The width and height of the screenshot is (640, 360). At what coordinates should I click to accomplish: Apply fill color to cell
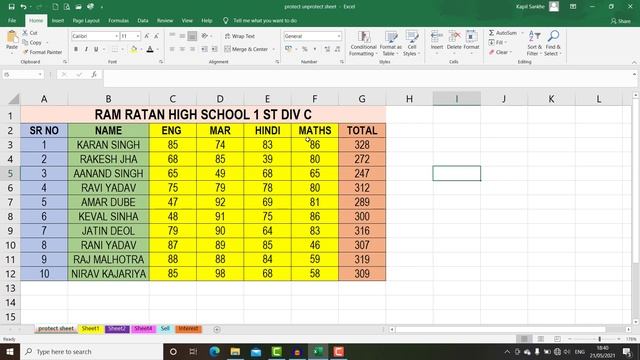click(x=133, y=49)
